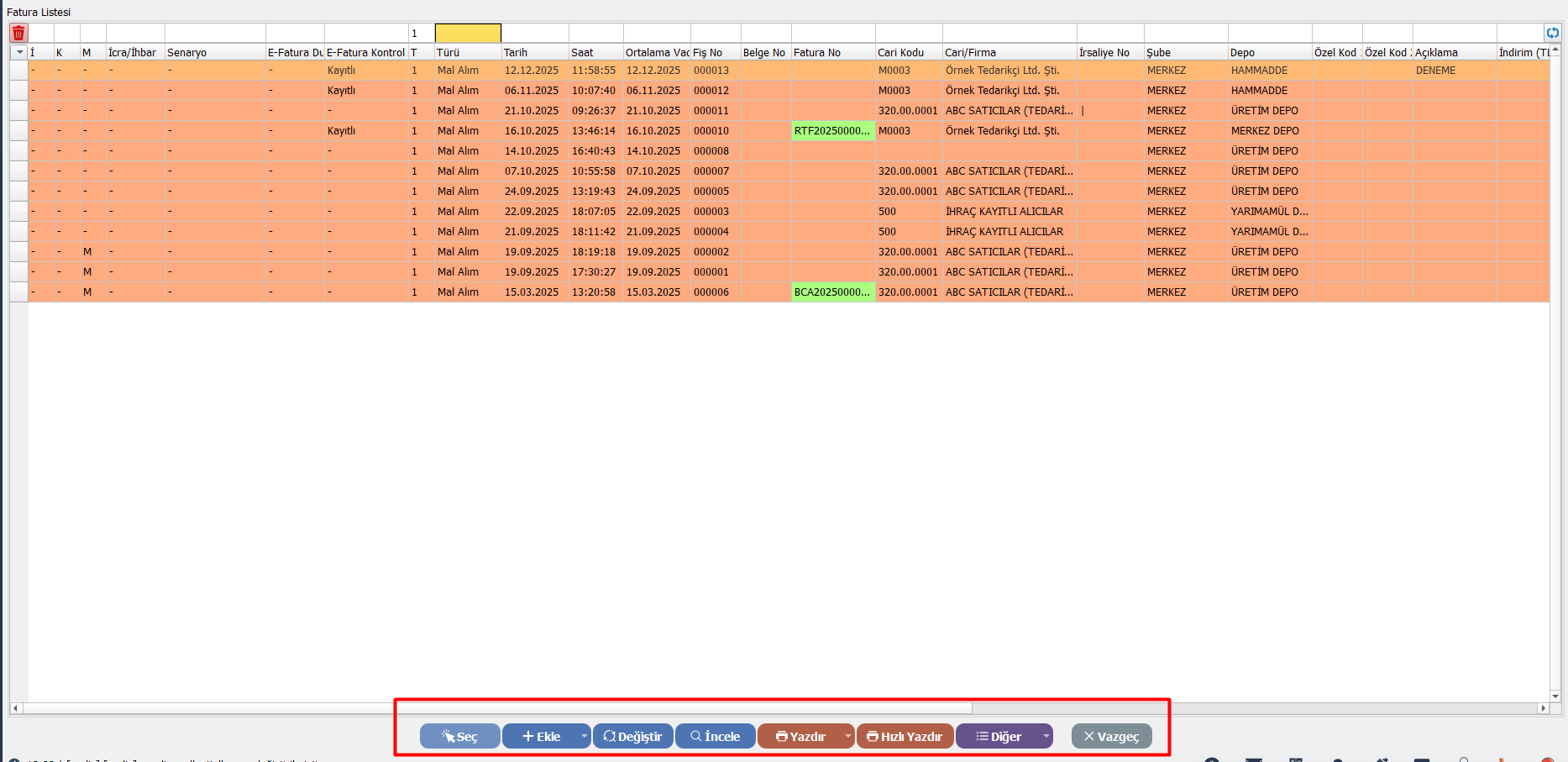This screenshot has width=1568, height=762.
Task: Click the Değiştir button
Action: [x=632, y=736]
